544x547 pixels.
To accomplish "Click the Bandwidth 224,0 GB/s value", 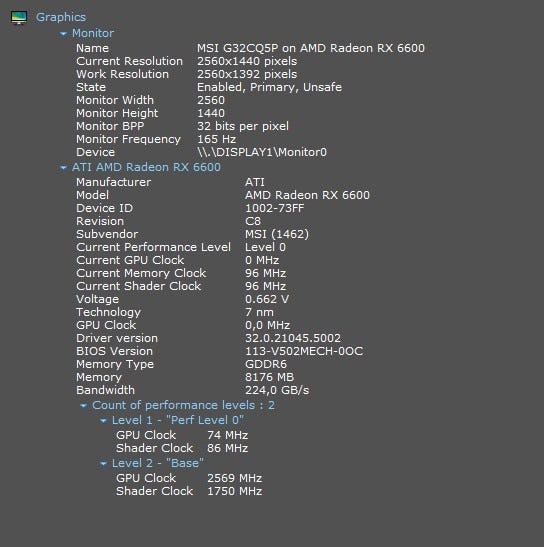I will tap(277, 390).
